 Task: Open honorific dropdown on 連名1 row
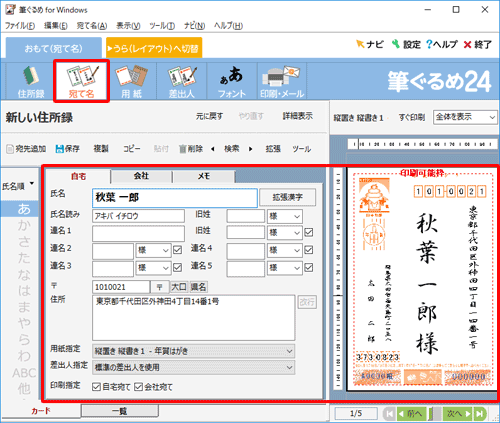pyautogui.click(x=285, y=232)
